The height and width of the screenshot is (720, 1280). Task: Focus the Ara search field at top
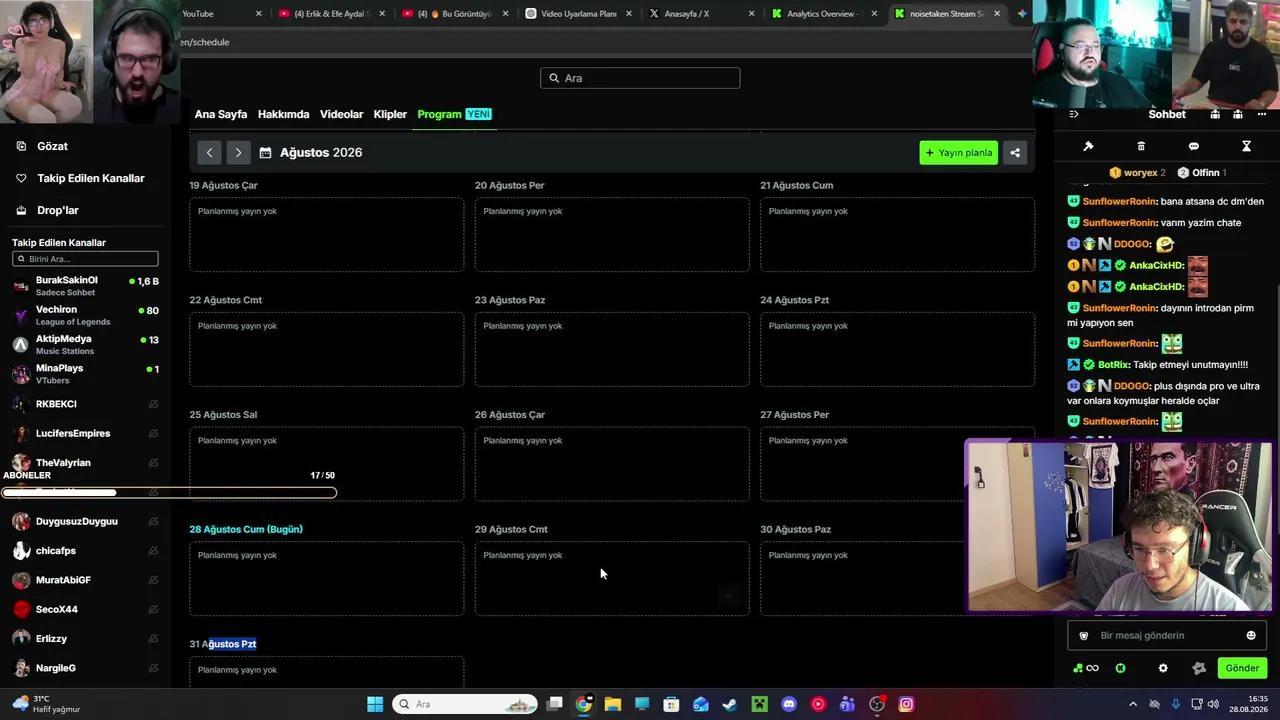pyautogui.click(x=640, y=78)
